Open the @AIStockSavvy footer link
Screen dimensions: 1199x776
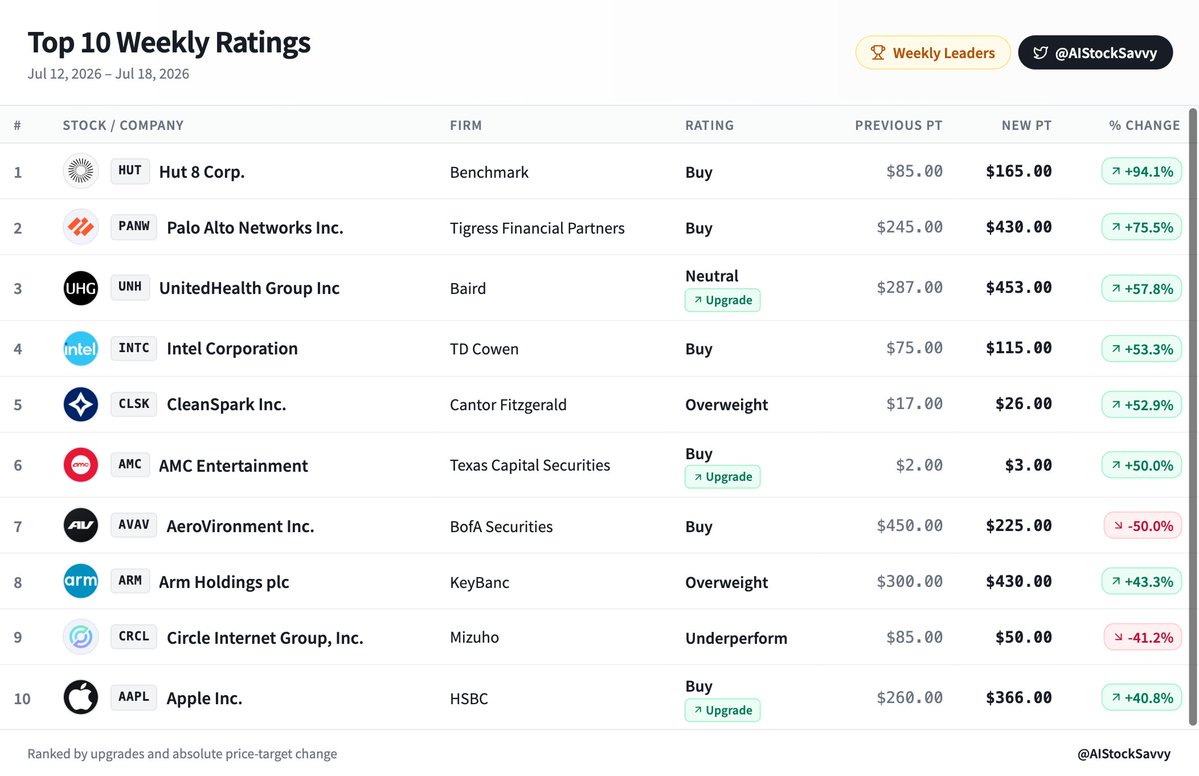point(1123,754)
